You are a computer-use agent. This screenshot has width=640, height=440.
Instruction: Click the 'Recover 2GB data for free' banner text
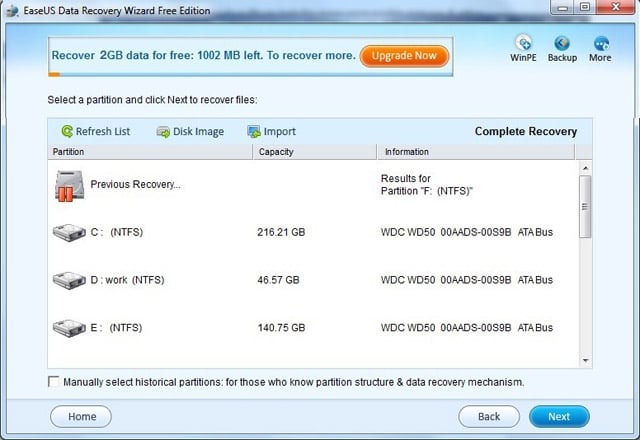click(204, 56)
